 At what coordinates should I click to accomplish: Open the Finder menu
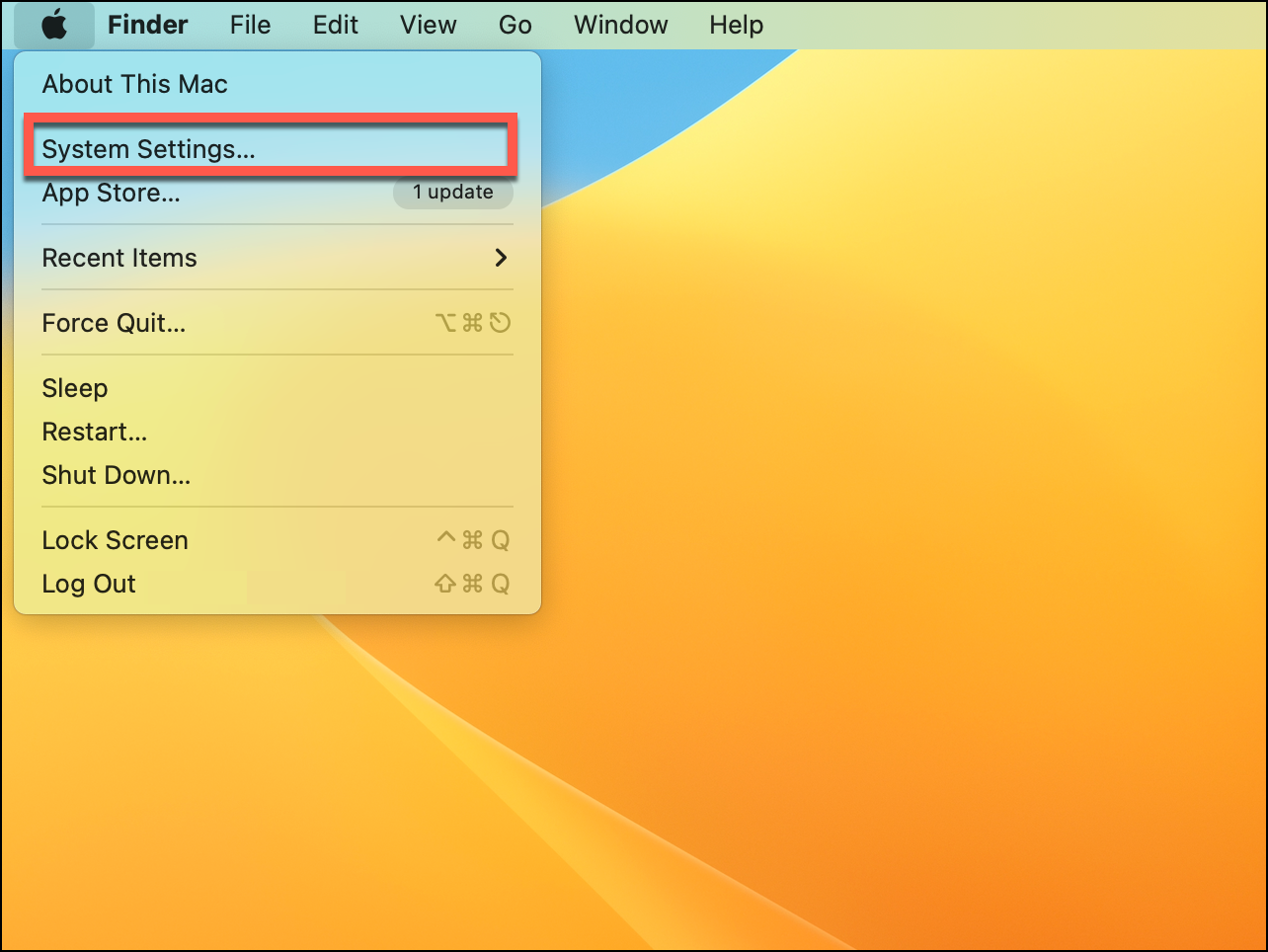pyautogui.click(x=148, y=25)
